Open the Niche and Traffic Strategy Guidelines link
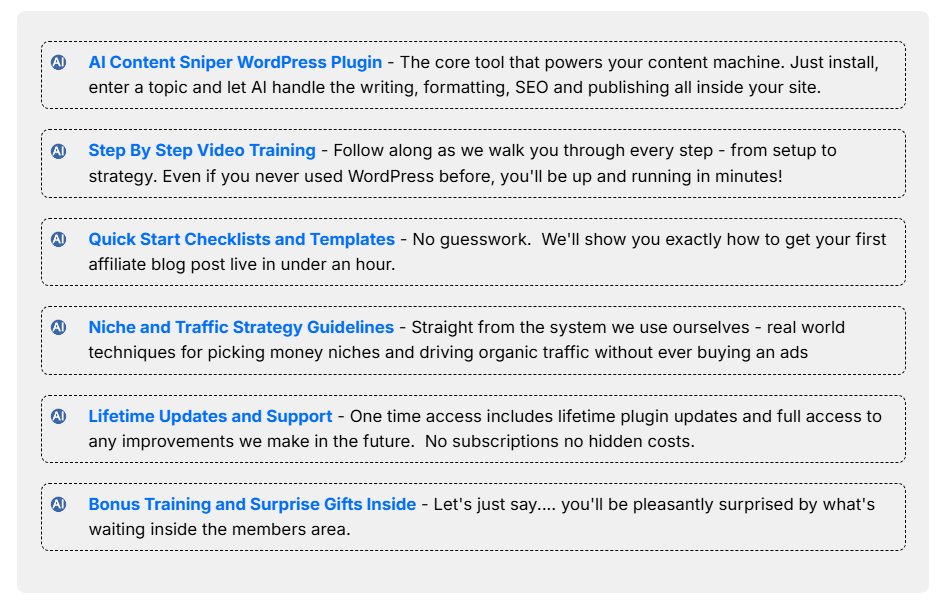The height and width of the screenshot is (610, 946). click(x=241, y=328)
